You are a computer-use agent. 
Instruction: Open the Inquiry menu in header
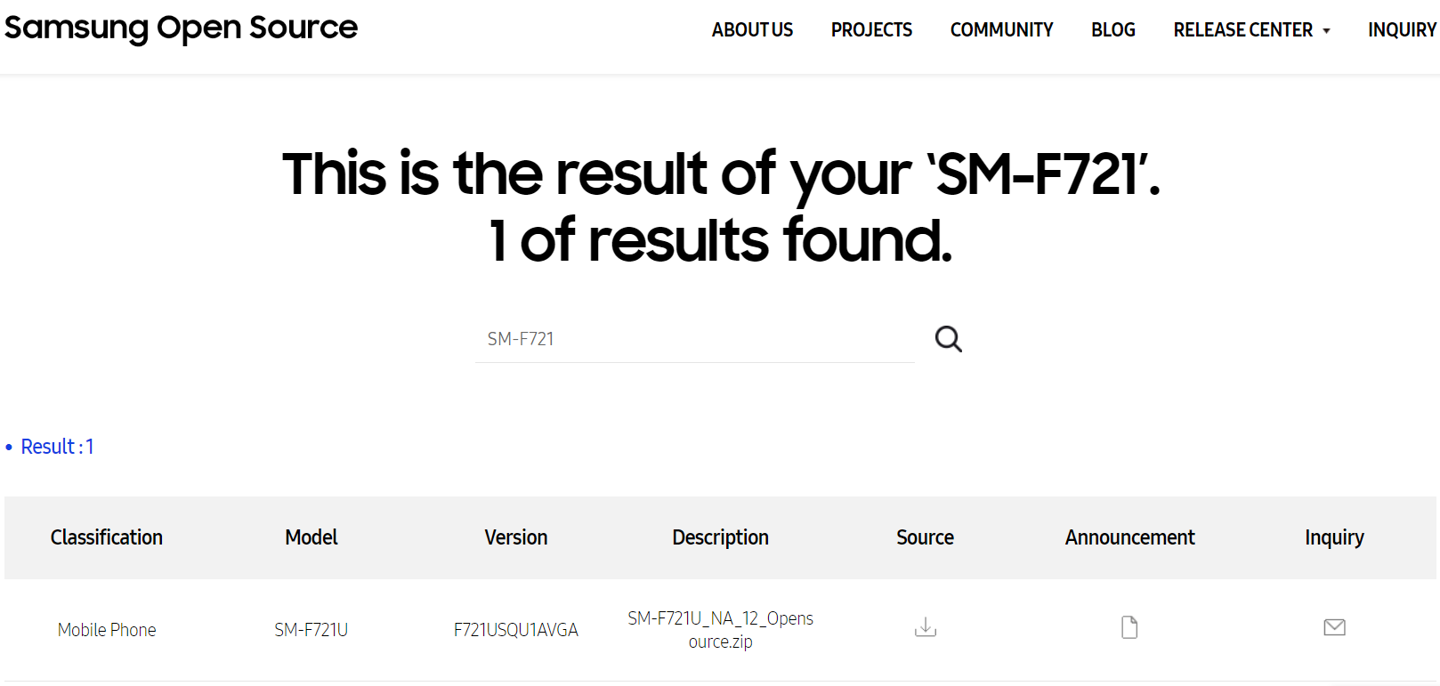point(1402,30)
